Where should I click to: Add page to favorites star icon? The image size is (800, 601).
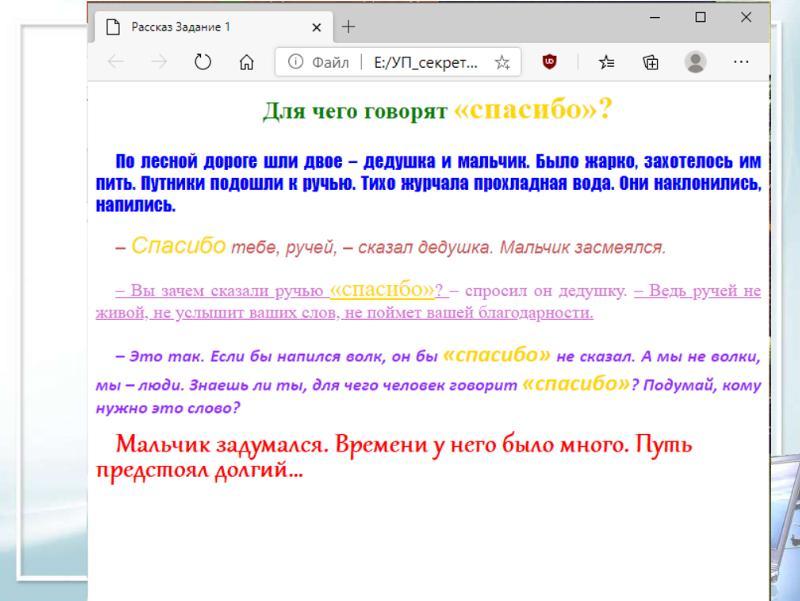click(x=503, y=62)
